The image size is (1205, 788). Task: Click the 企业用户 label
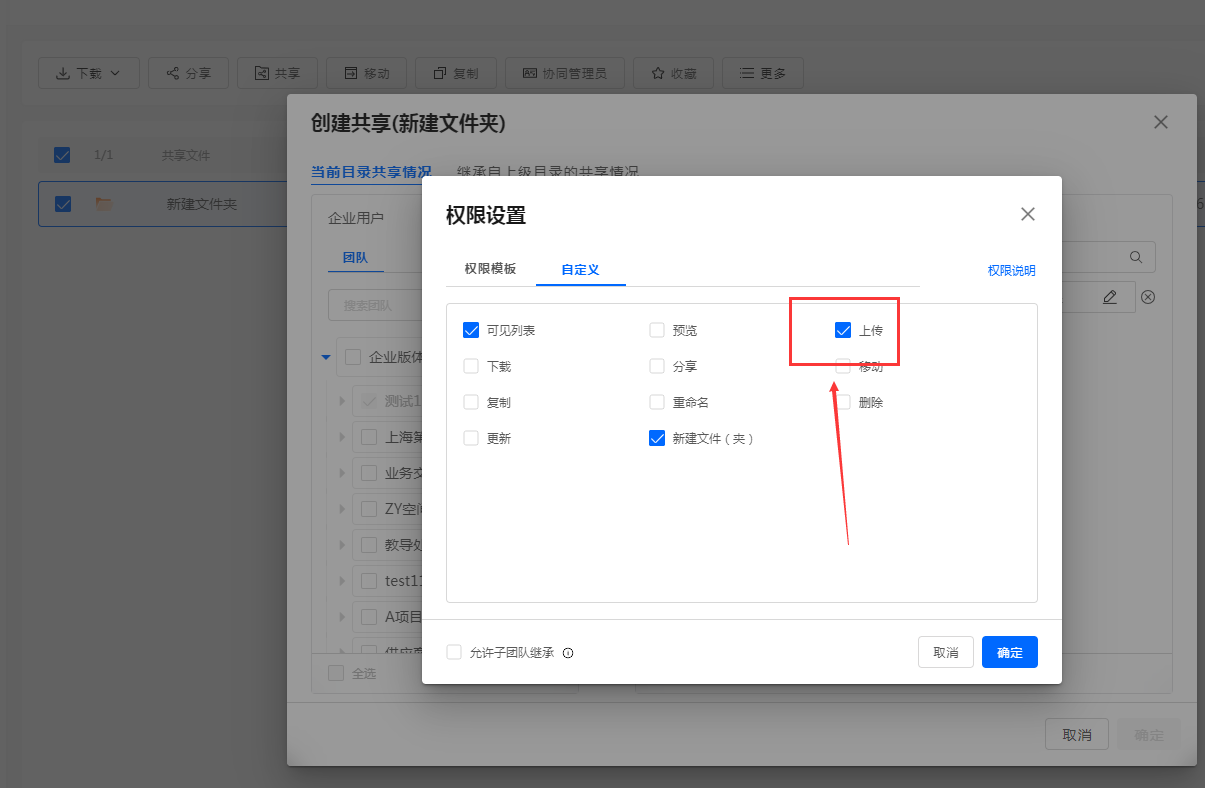click(x=355, y=217)
